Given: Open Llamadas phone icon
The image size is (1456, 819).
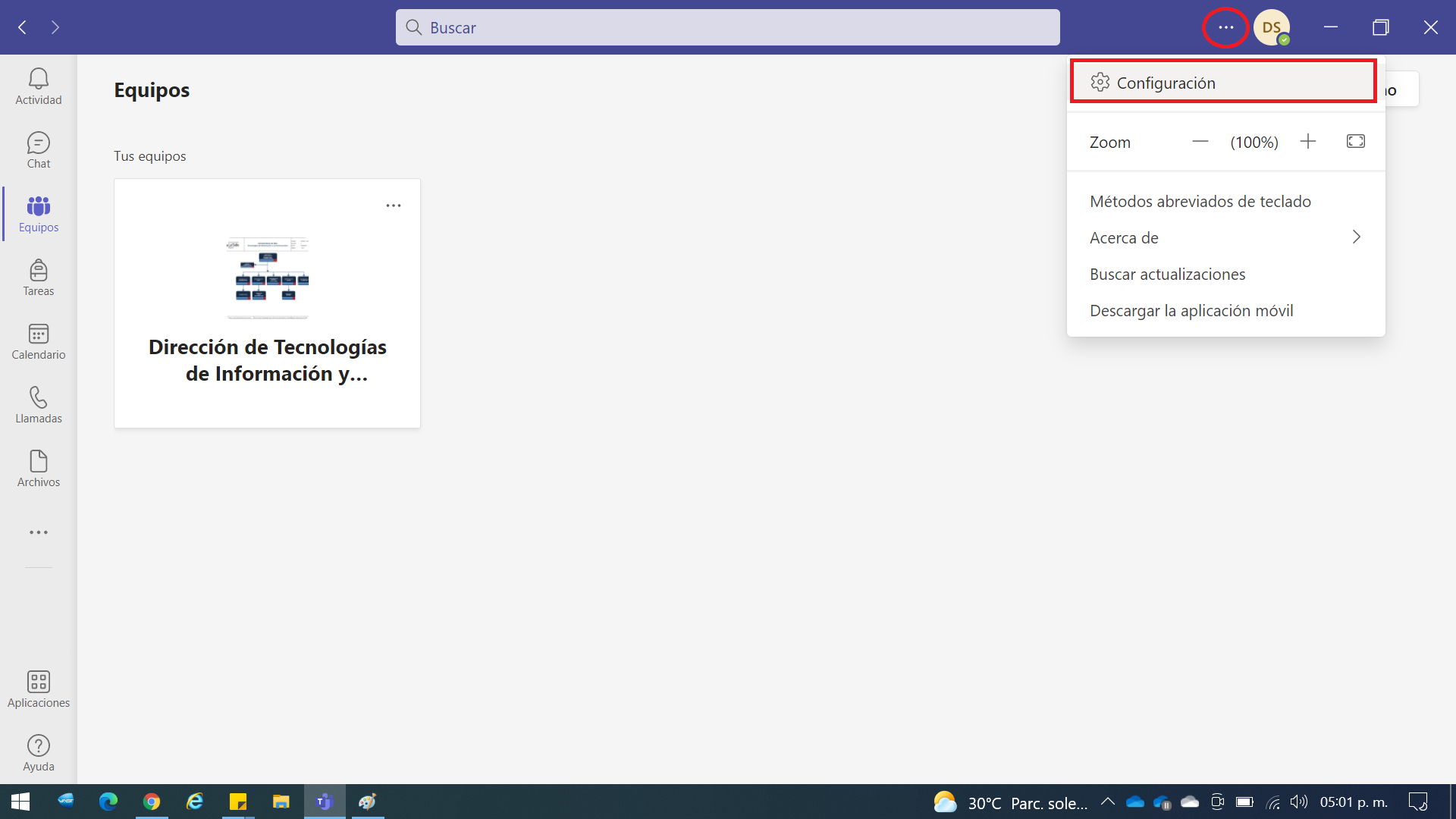Looking at the screenshot, I should tap(39, 405).
